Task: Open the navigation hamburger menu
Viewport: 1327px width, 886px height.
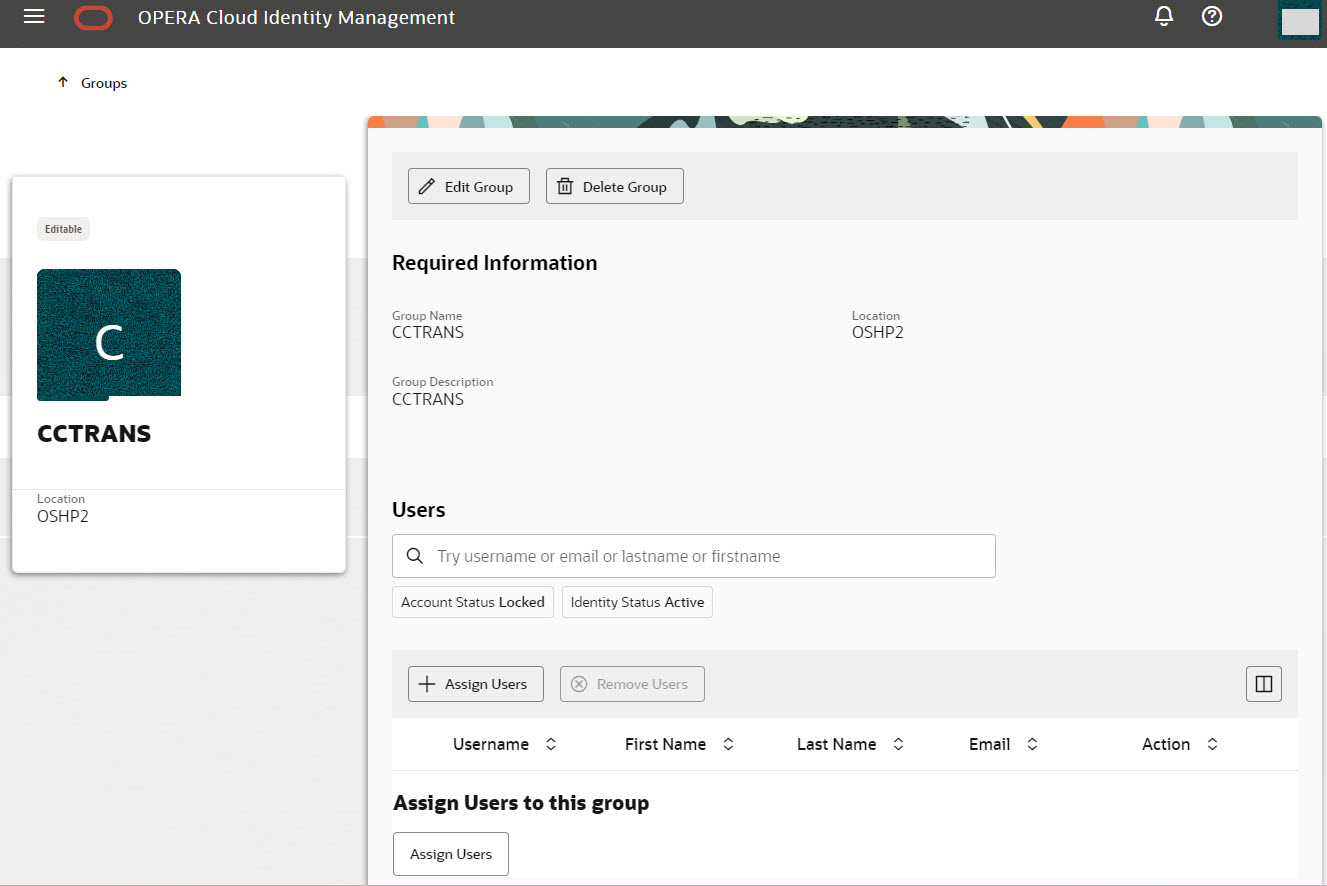Action: [33, 17]
